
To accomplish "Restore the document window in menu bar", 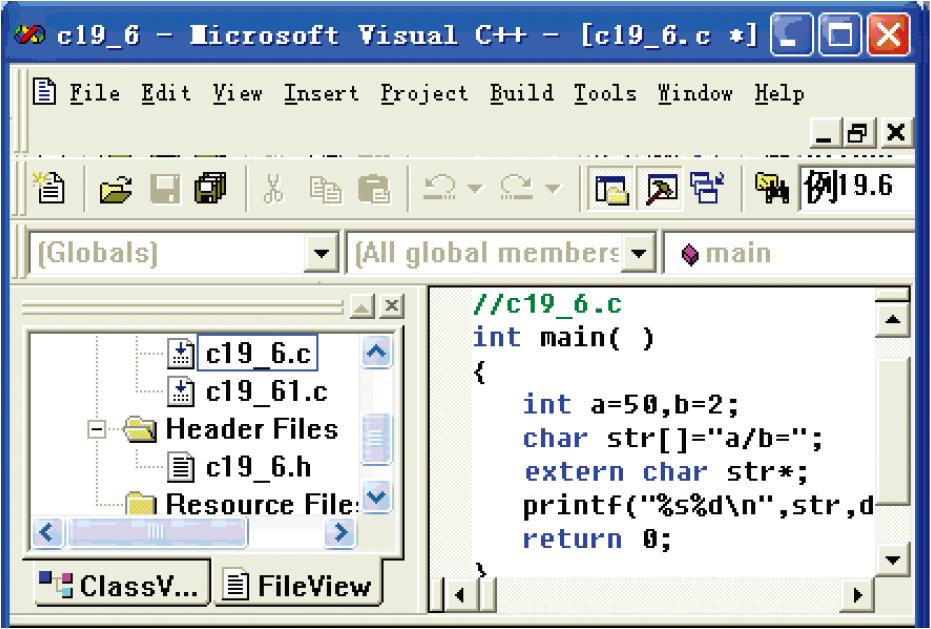I will click(x=859, y=133).
